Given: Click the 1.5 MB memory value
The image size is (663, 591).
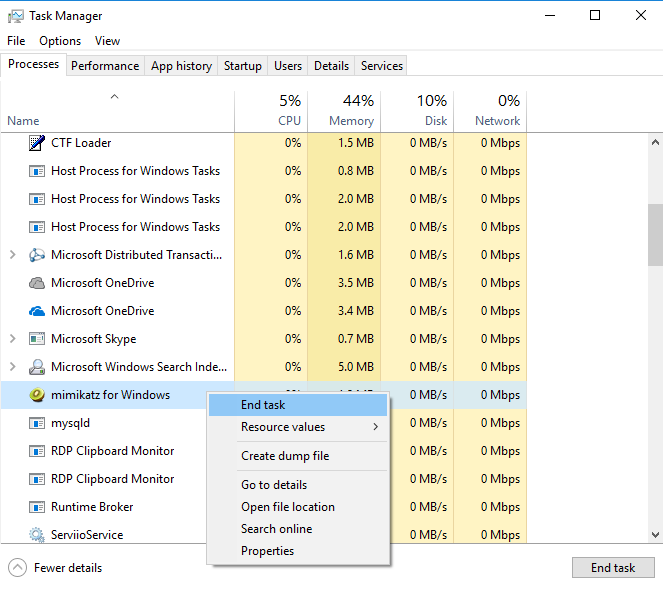Looking at the screenshot, I should (356, 143).
